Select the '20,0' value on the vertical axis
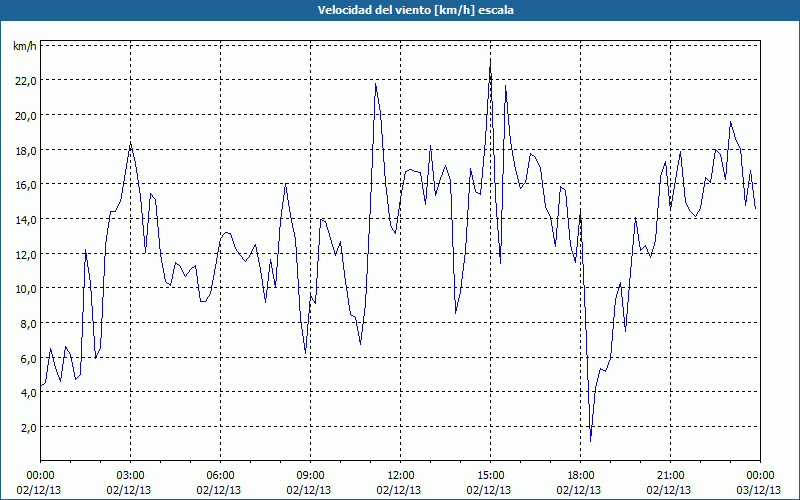This screenshot has width=800, height=500. click(27, 115)
